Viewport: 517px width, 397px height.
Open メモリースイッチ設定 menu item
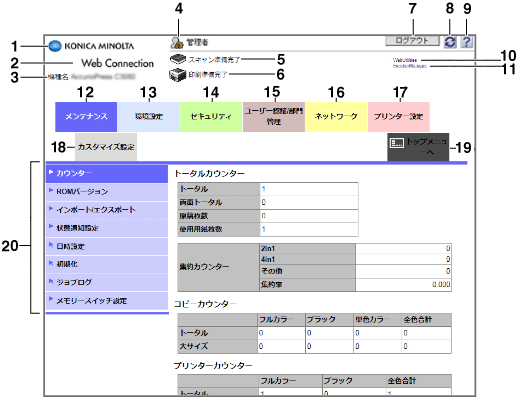pyautogui.click(x=107, y=301)
